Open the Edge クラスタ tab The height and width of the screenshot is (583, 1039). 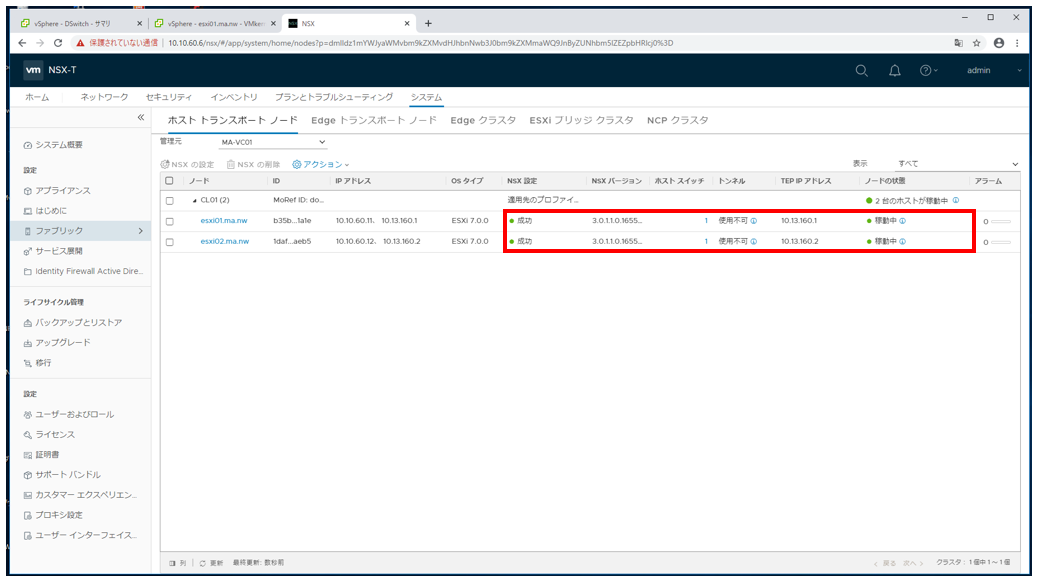pyautogui.click(x=483, y=121)
